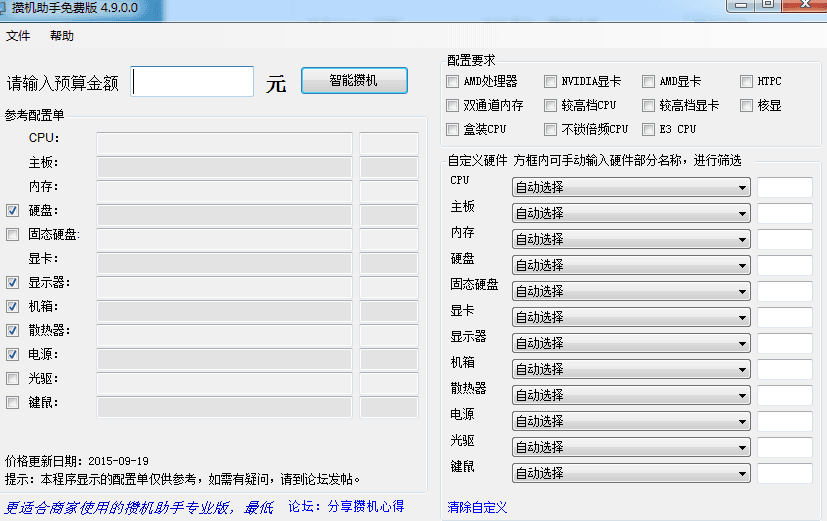Image resolution: width=827 pixels, height=521 pixels.
Task: Check the NVIDIA显卡 option
Action: [x=551, y=81]
